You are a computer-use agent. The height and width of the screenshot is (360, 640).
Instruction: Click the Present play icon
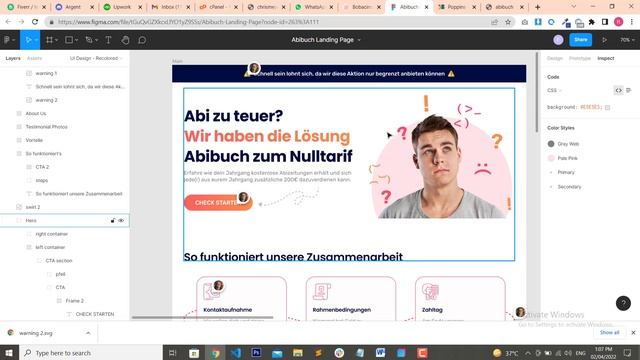click(x=604, y=40)
